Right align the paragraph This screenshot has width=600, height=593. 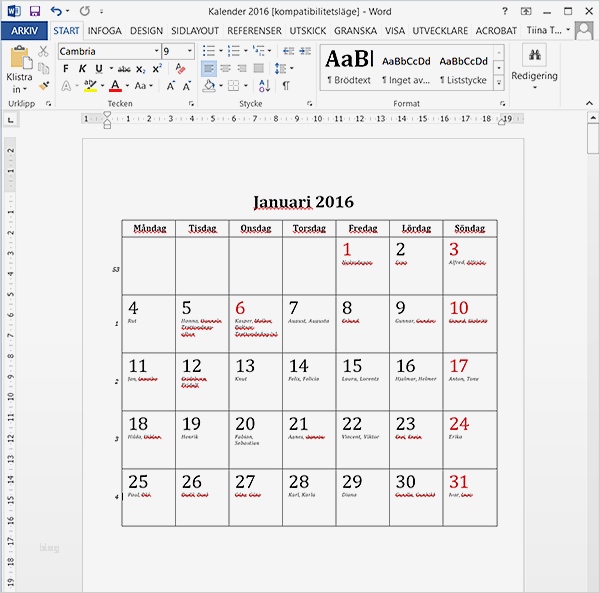[242, 68]
